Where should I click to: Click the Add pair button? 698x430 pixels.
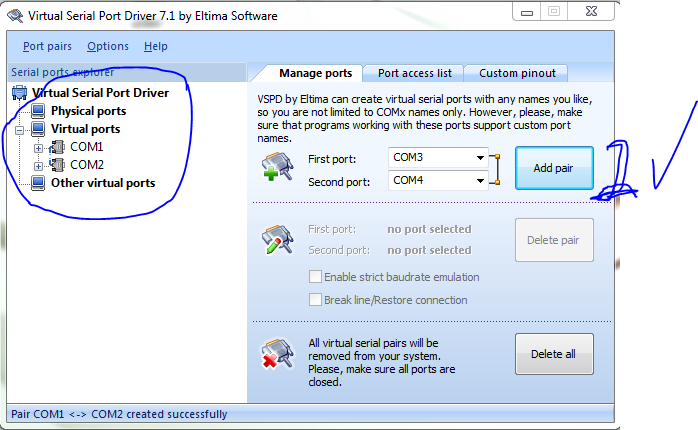554,168
